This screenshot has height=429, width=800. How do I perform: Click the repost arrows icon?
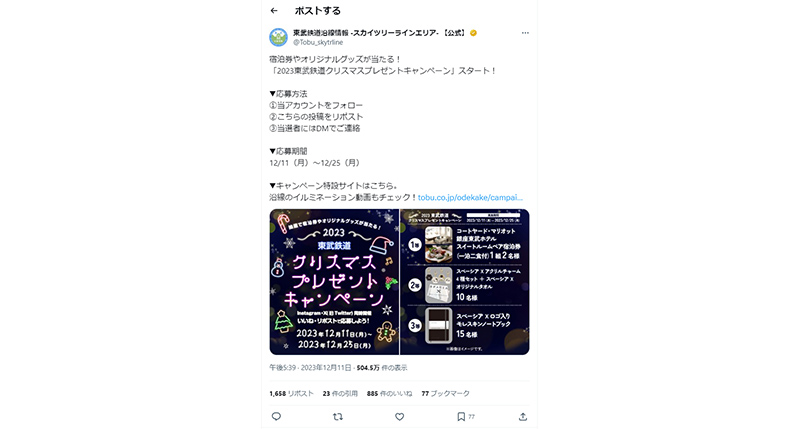pos(338,417)
